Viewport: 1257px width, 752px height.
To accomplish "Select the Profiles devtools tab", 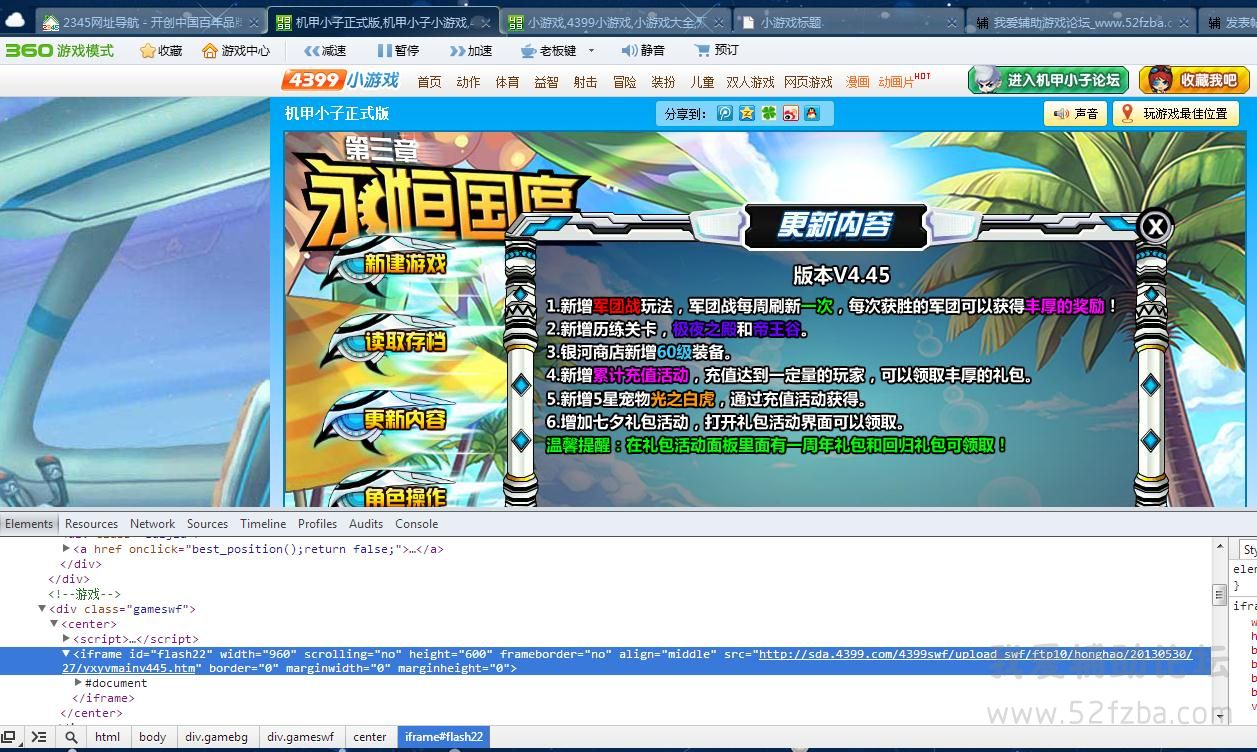I will click(317, 523).
